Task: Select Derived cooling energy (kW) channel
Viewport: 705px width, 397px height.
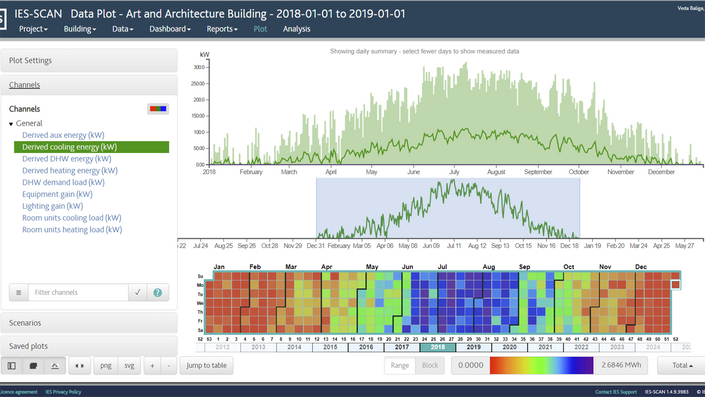Action: (x=92, y=147)
